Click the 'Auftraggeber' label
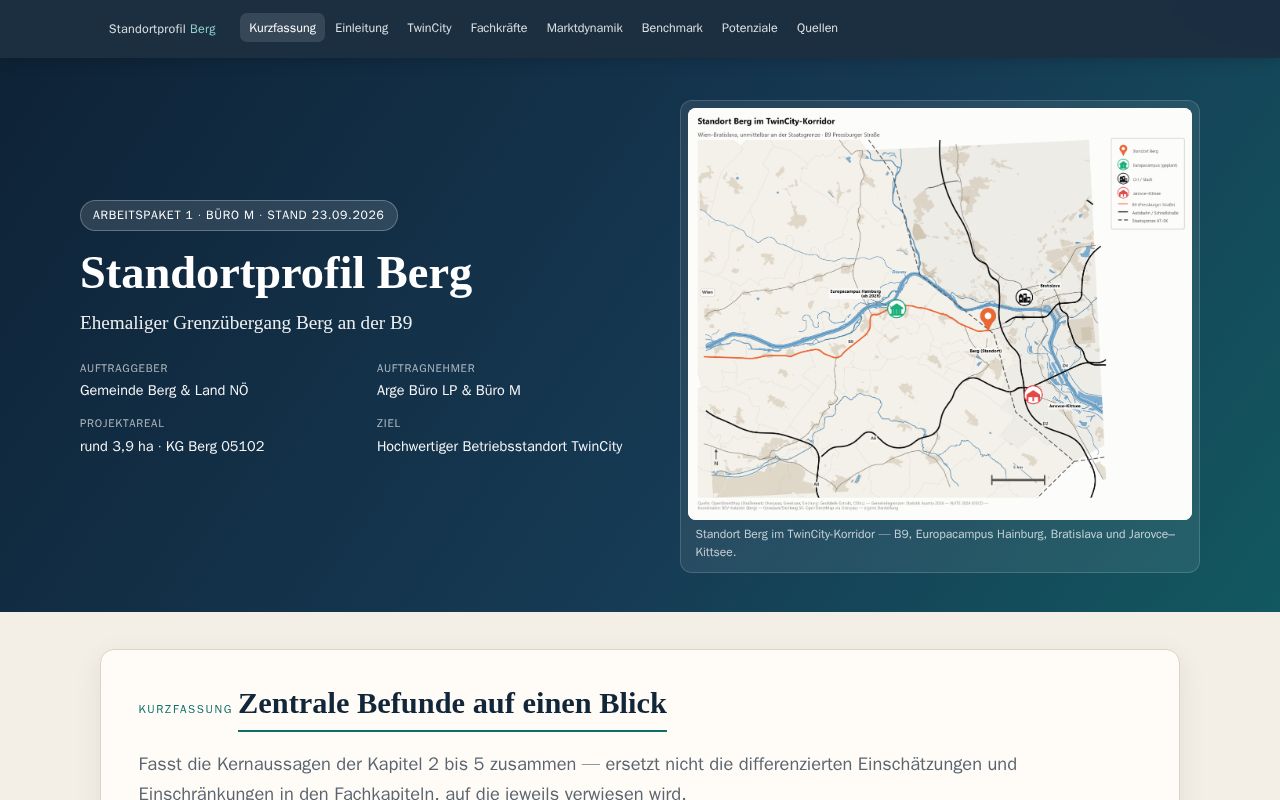1280x800 pixels. pos(124,369)
